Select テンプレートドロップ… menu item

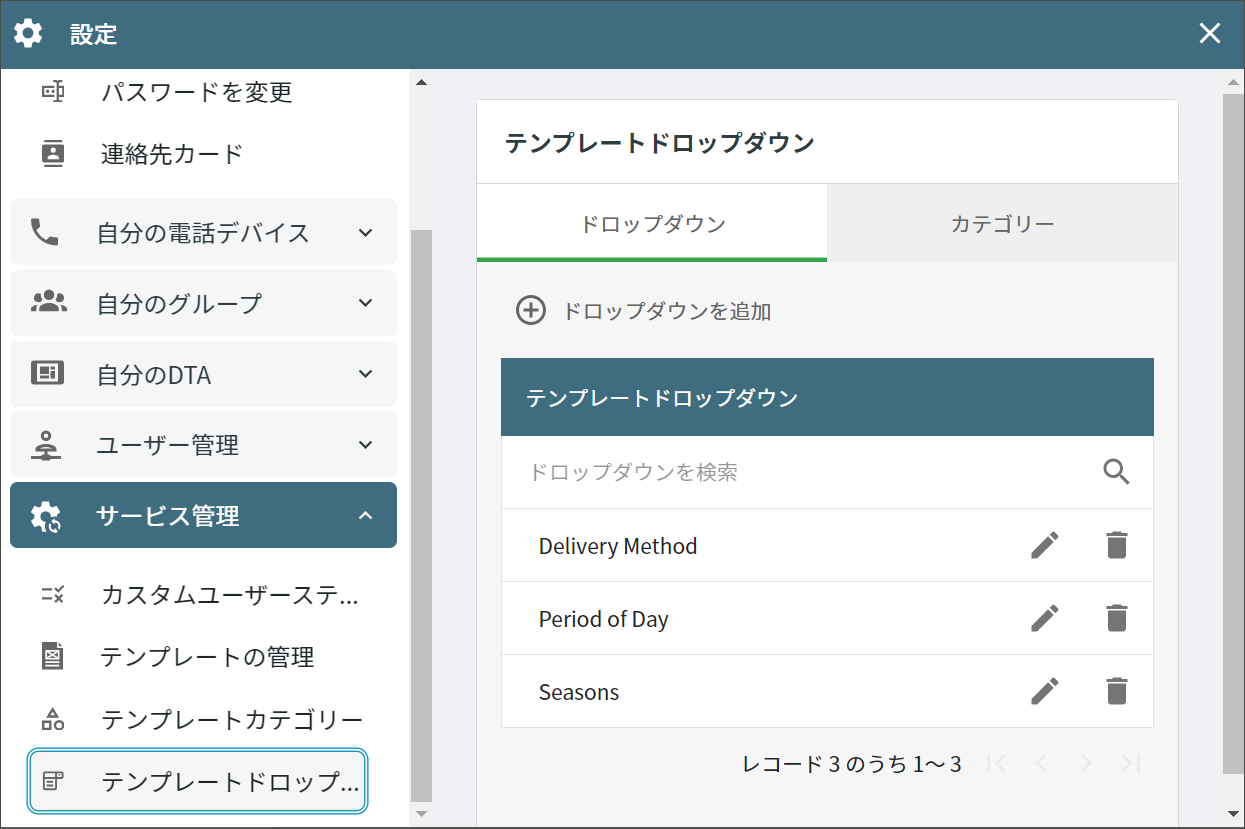tap(198, 781)
